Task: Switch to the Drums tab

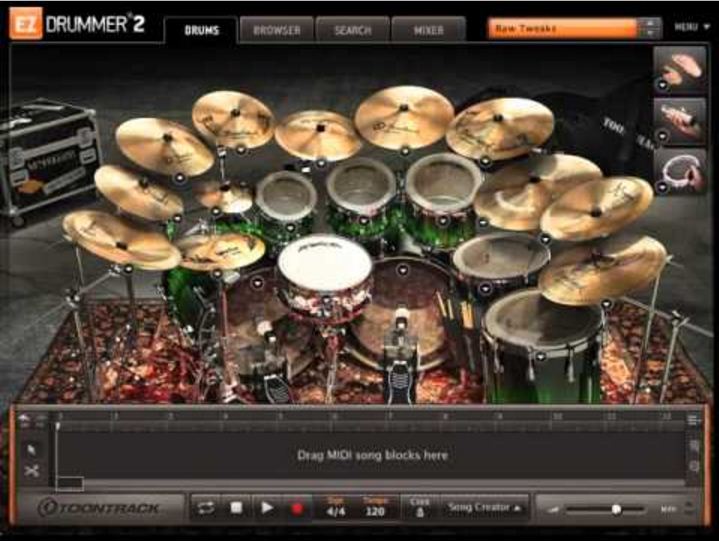Action: coord(201,30)
